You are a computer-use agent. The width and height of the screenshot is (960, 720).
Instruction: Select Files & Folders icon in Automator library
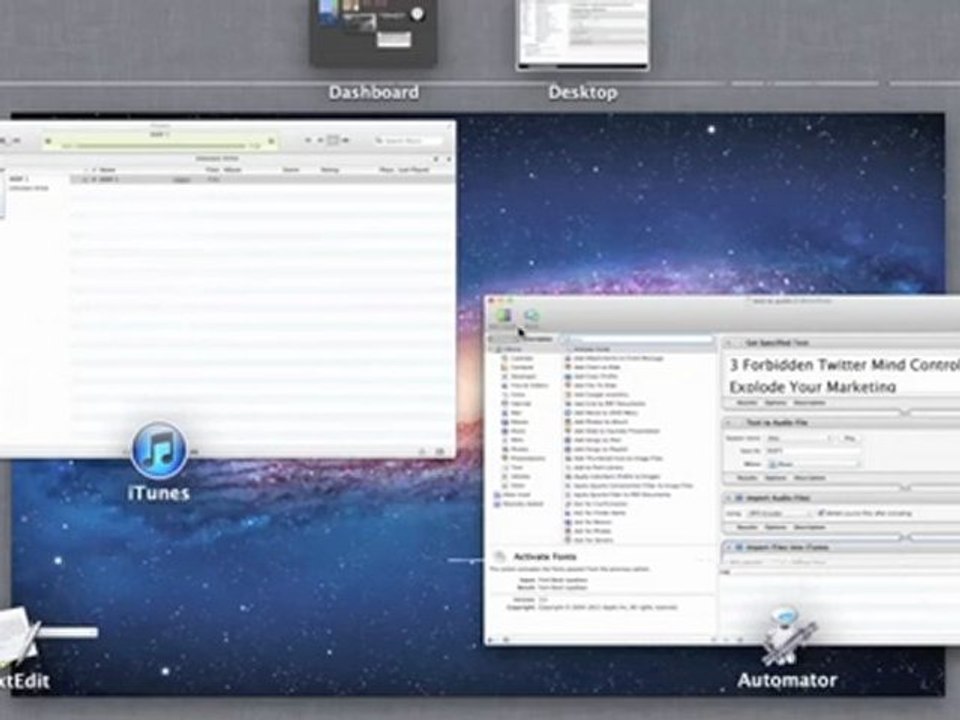point(504,386)
